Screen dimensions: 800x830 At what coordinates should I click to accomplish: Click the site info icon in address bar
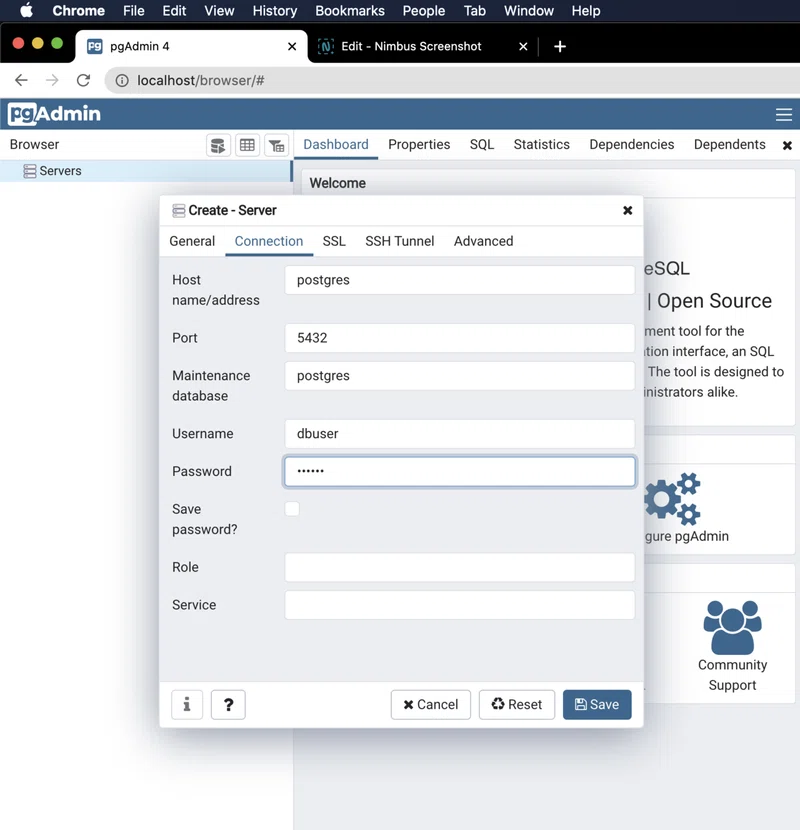coord(122,80)
